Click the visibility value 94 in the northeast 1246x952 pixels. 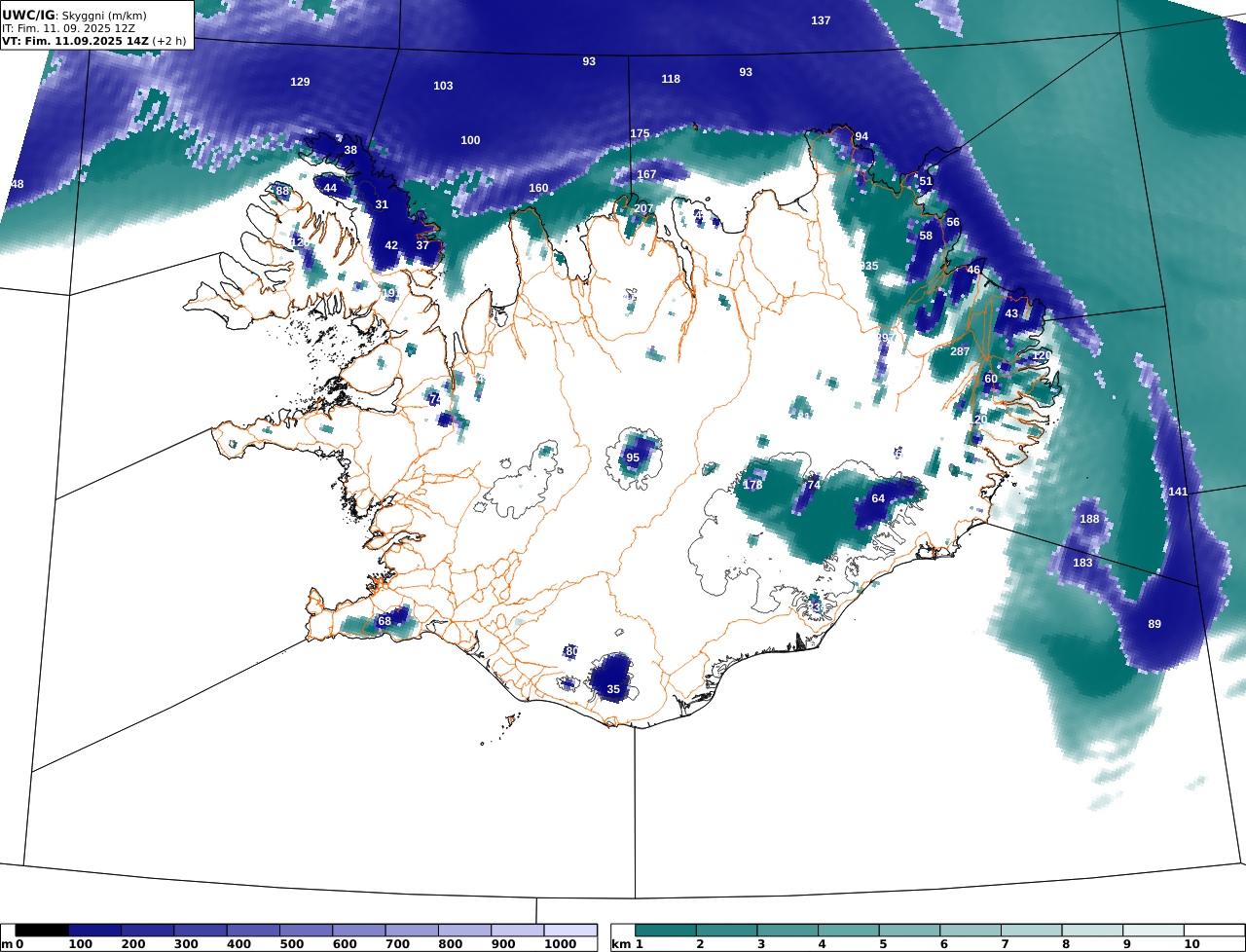(x=861, y=136)
